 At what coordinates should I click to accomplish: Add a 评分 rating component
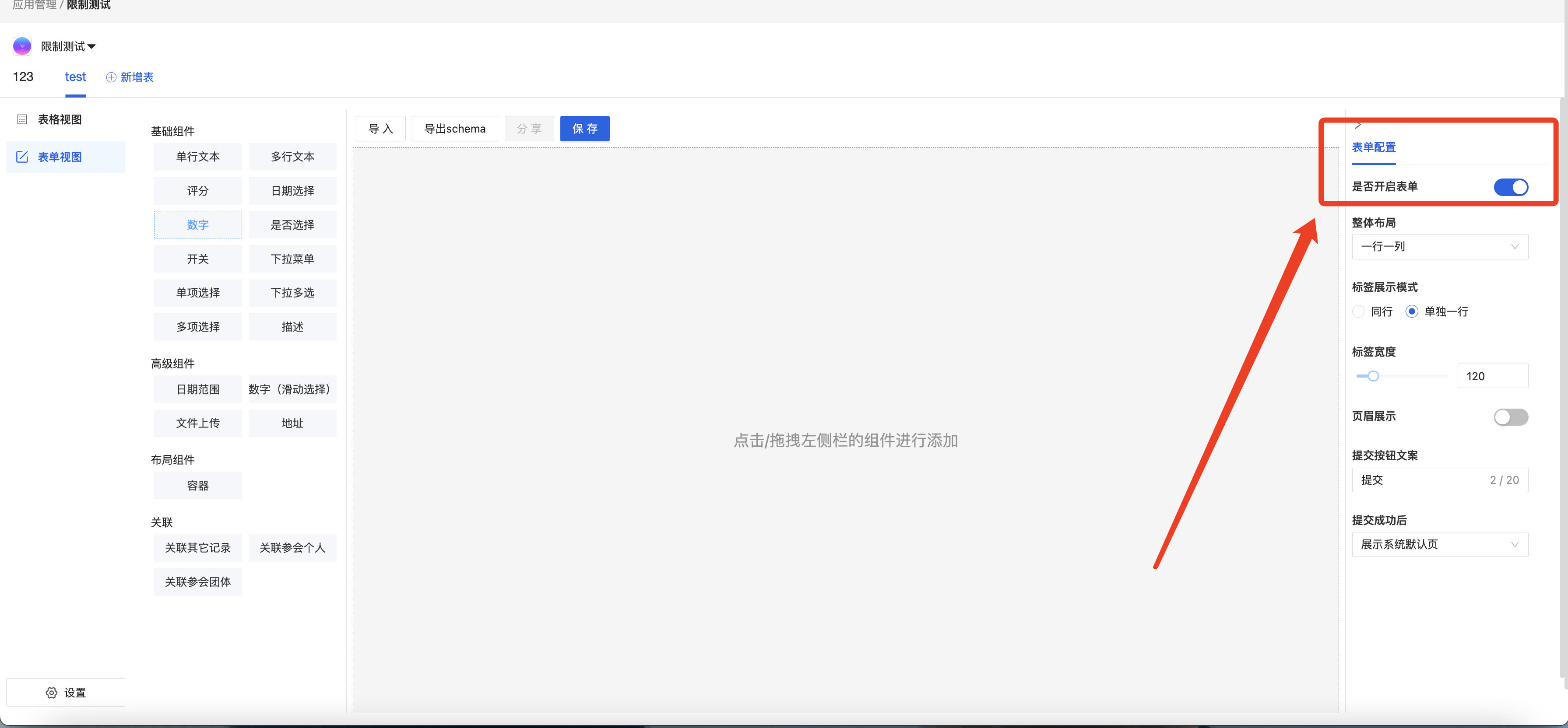[197, 190]
